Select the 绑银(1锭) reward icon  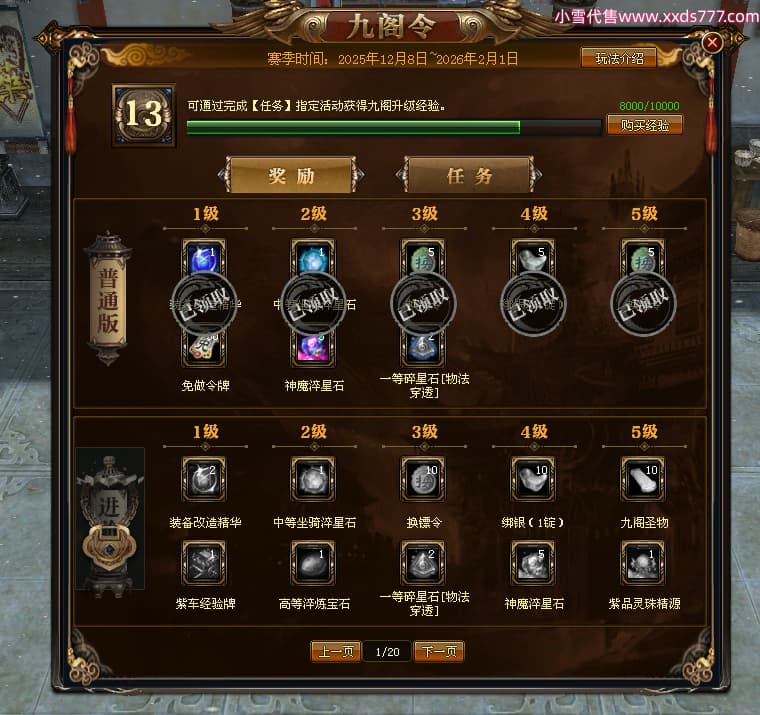[x=533, y=479]
